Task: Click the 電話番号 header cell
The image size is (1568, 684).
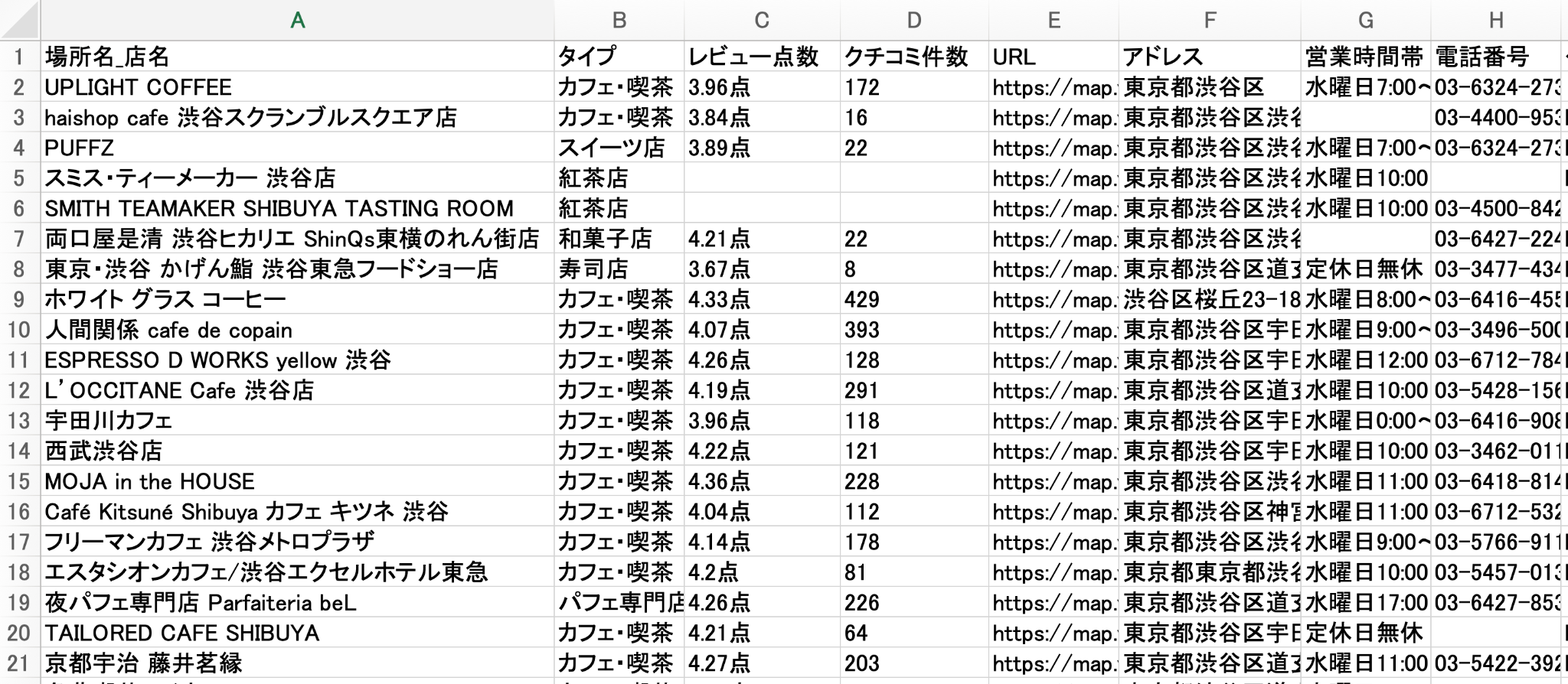Action: [x=1496, y=57]
